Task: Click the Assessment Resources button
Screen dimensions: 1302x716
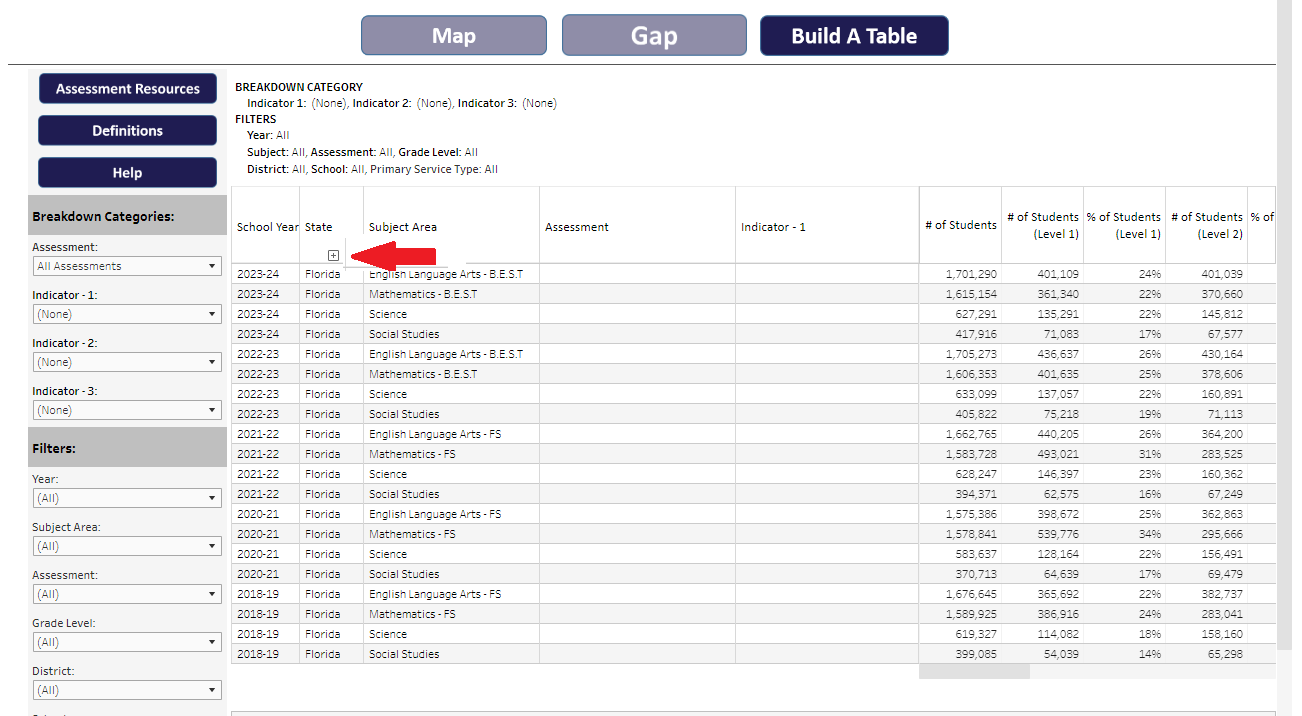Action: (127, 89)
